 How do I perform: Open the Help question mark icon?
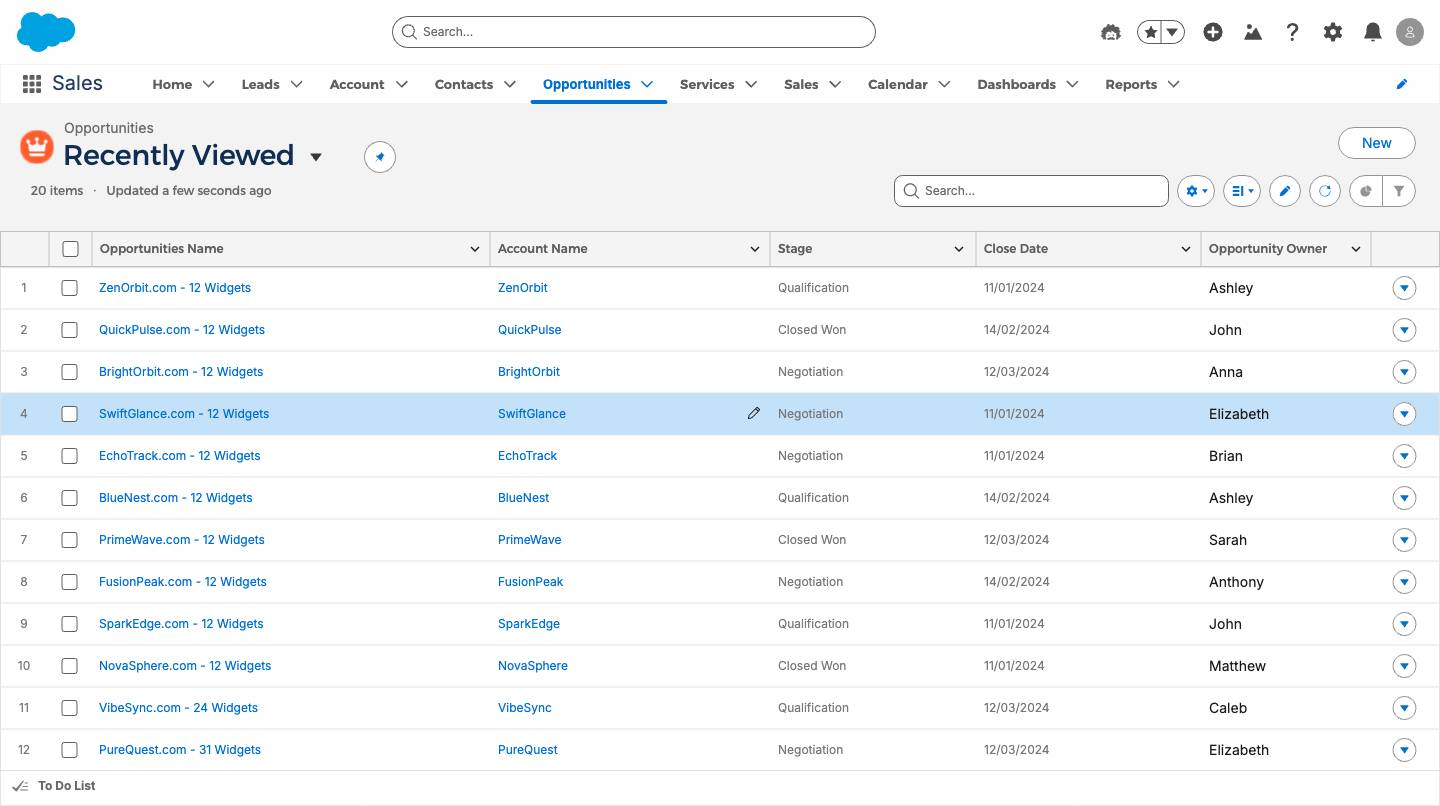tap(1293, 32)
